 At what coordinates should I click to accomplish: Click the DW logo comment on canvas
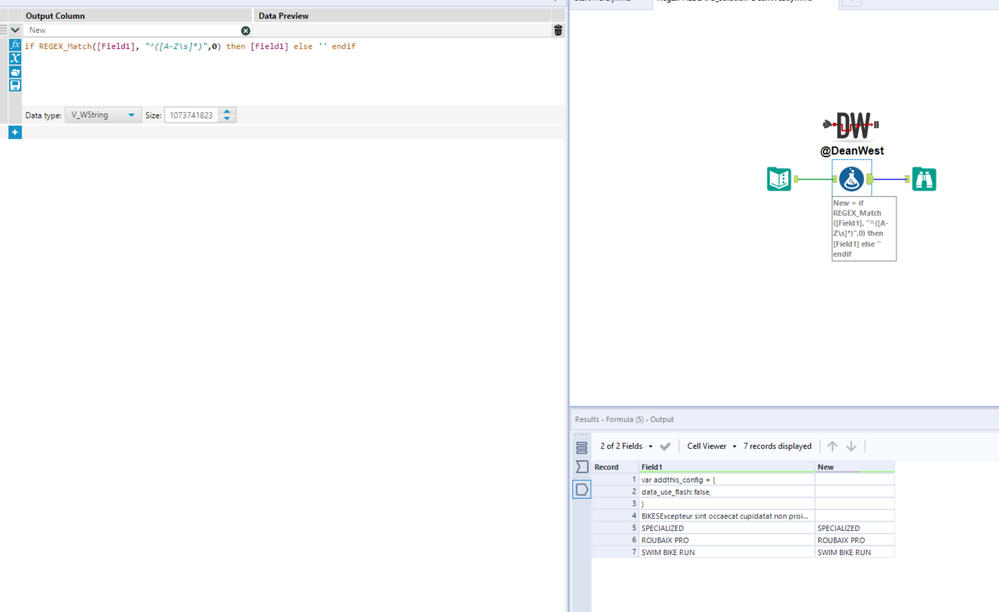(852, 125)
